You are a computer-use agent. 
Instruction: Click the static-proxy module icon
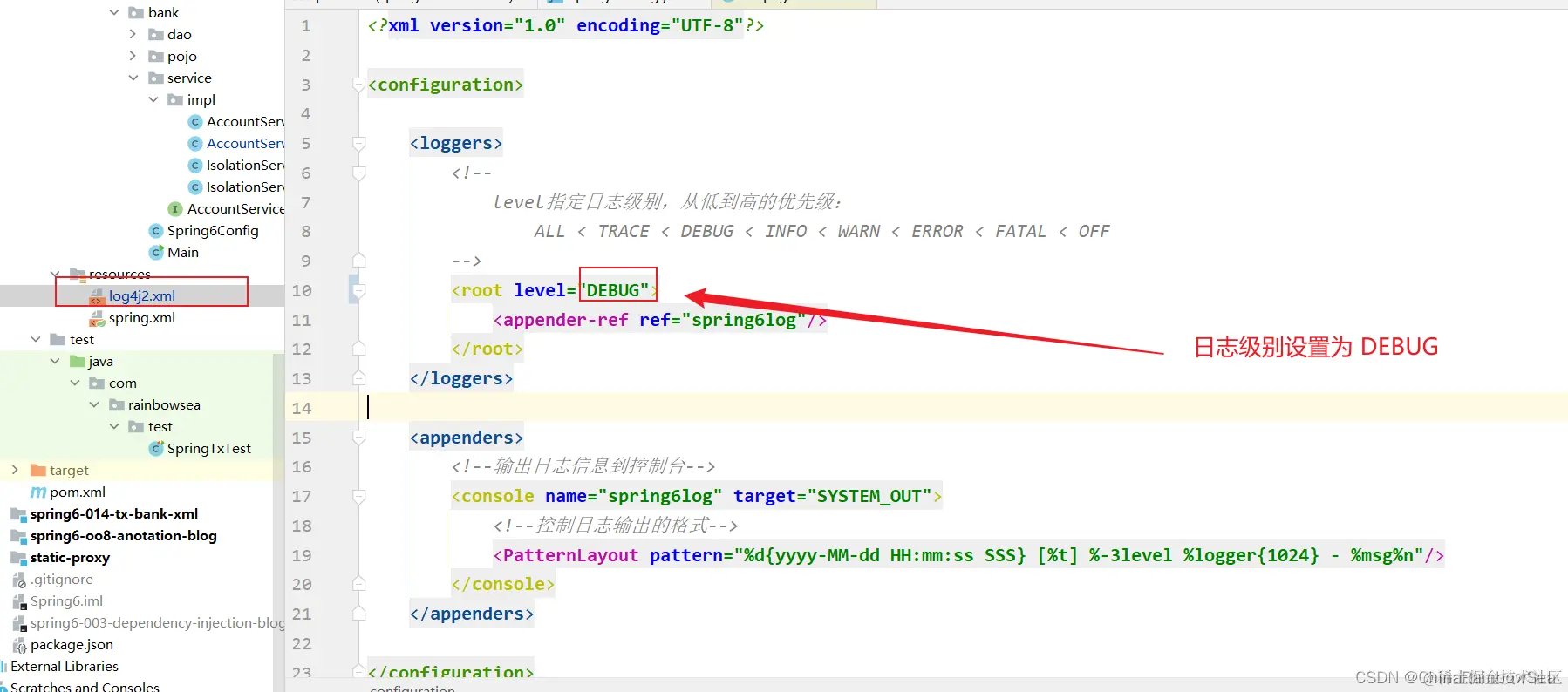18,558
